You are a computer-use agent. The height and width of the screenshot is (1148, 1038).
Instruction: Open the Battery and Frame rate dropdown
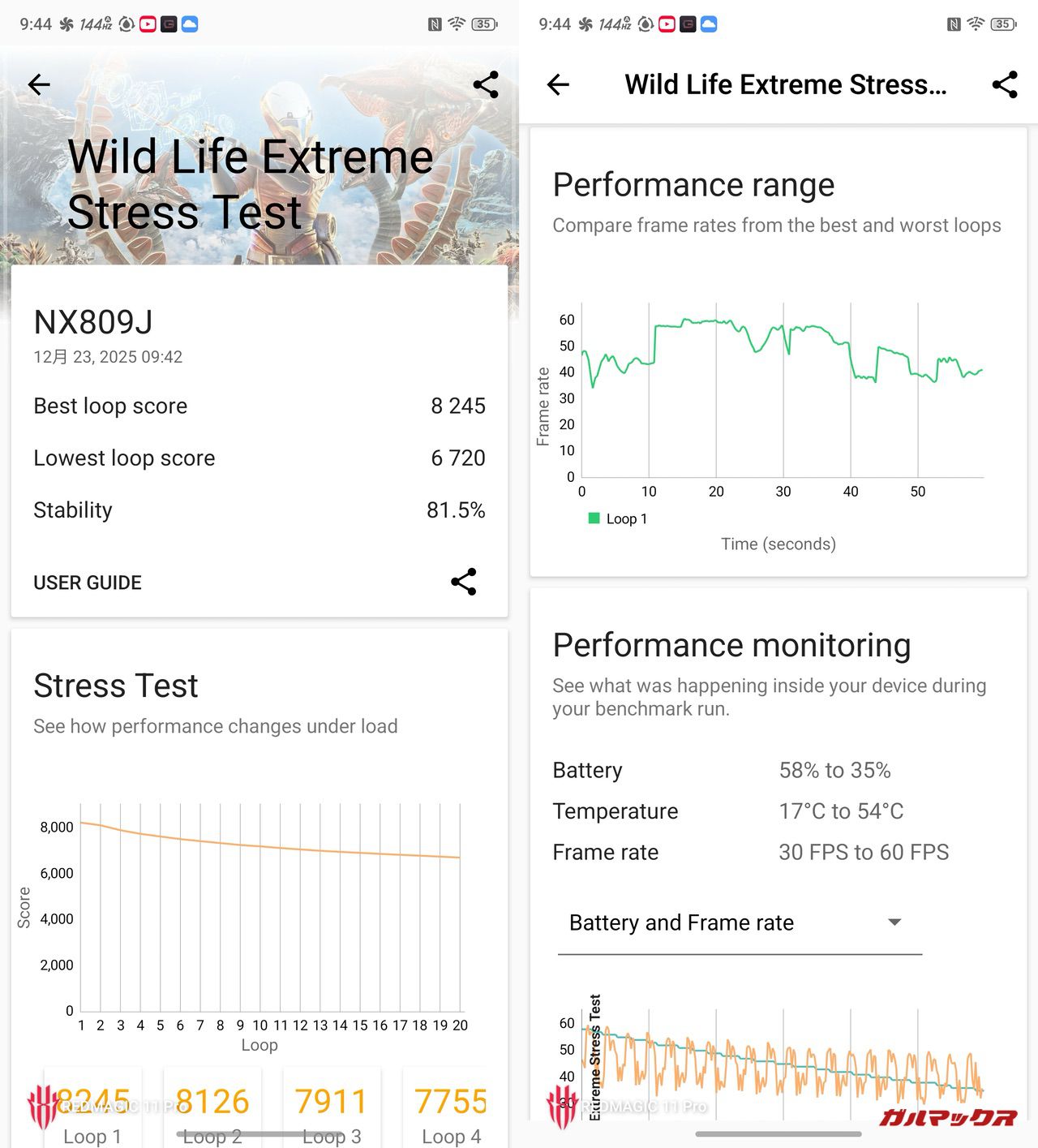tap(739, 923)
